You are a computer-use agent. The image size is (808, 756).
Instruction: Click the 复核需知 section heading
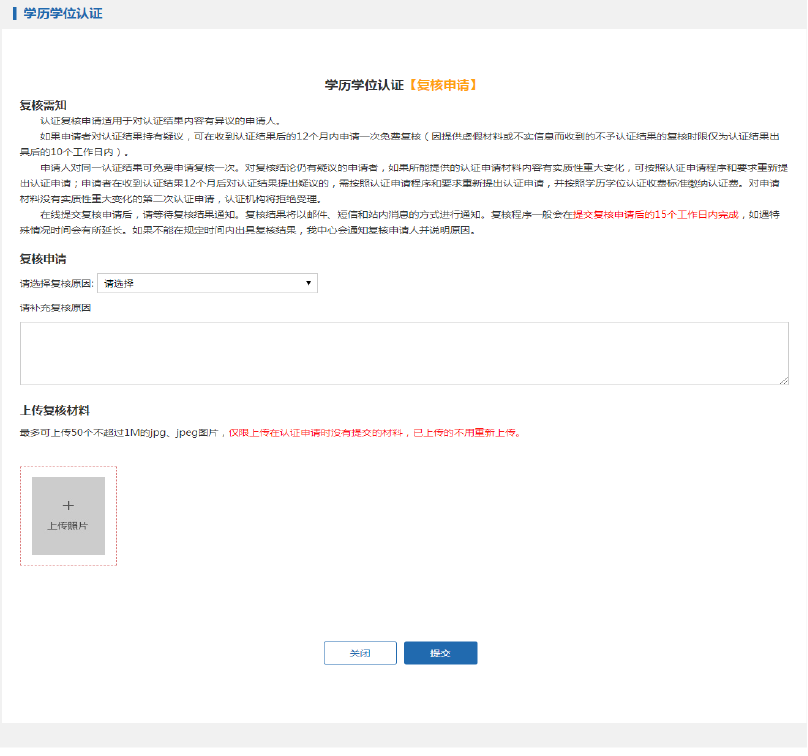point(43,104)
